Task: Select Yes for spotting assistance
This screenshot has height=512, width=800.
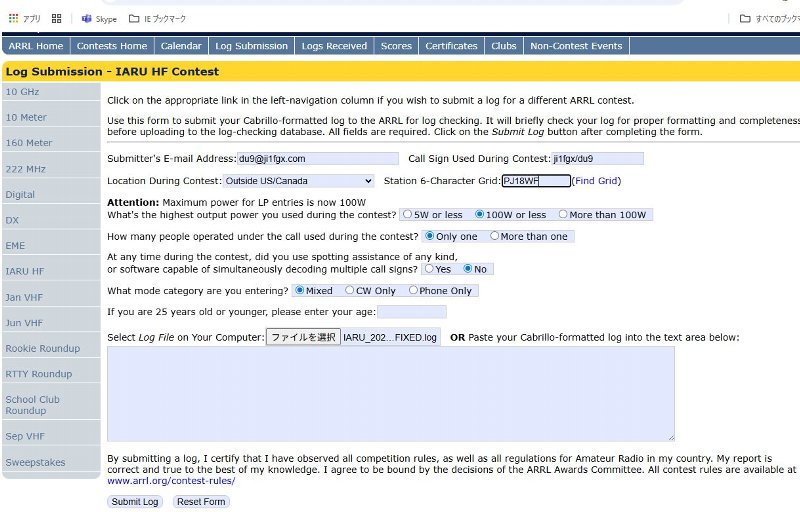Action: (x=429, y=268)
